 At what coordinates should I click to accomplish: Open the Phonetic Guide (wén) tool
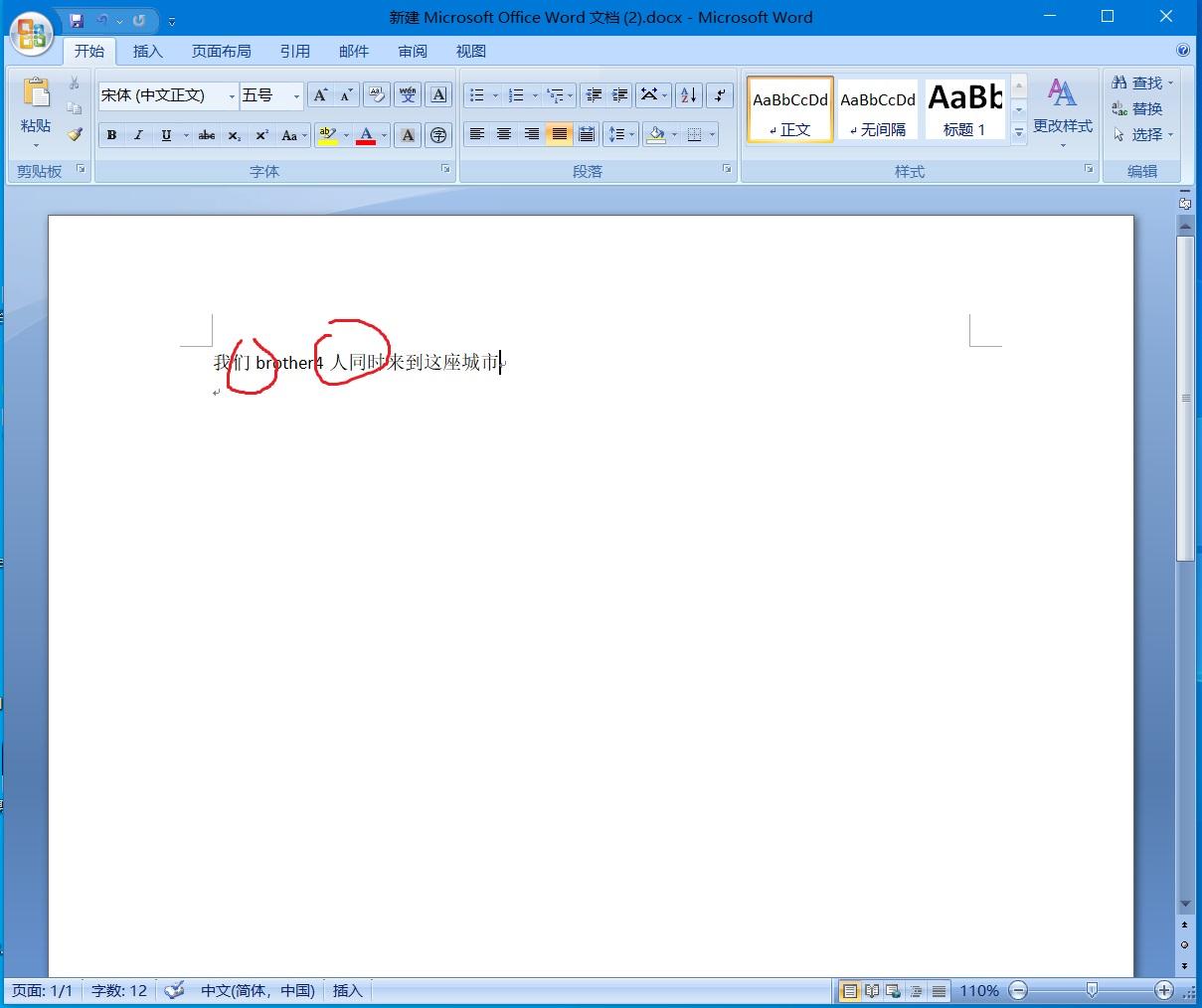(408, 95)
